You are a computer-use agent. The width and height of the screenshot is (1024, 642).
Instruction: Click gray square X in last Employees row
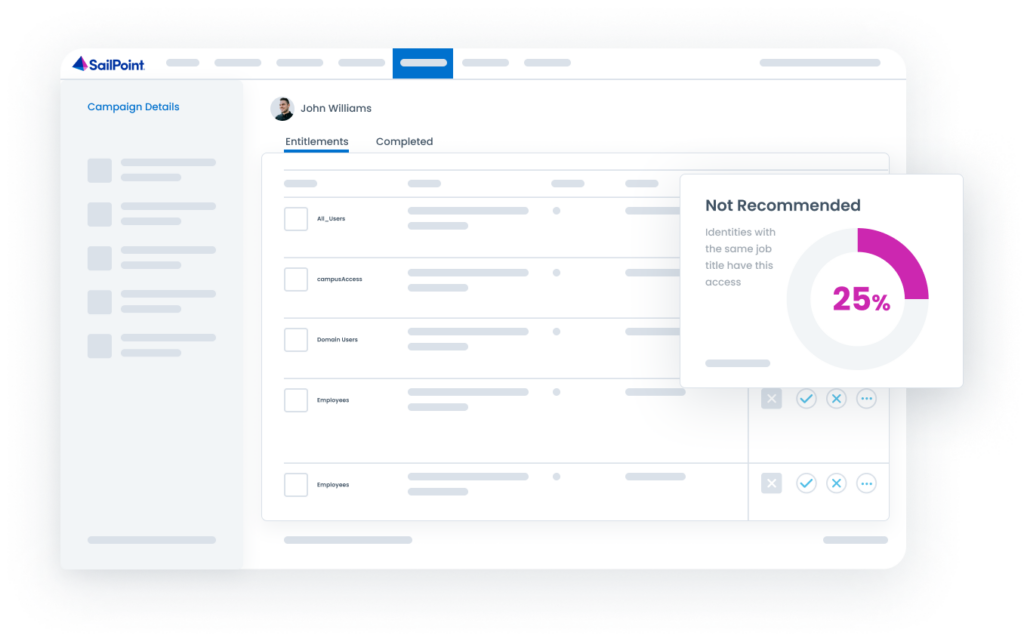[x=771, y=483]
